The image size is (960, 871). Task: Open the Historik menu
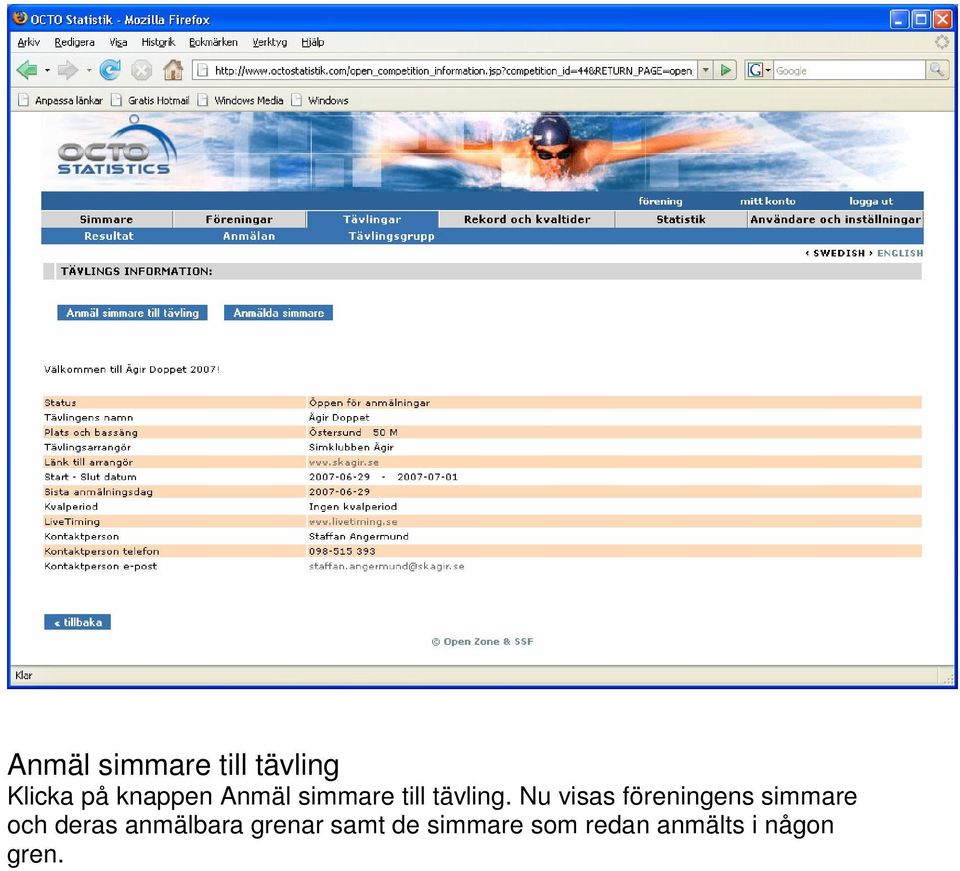(x=158, y=42)
